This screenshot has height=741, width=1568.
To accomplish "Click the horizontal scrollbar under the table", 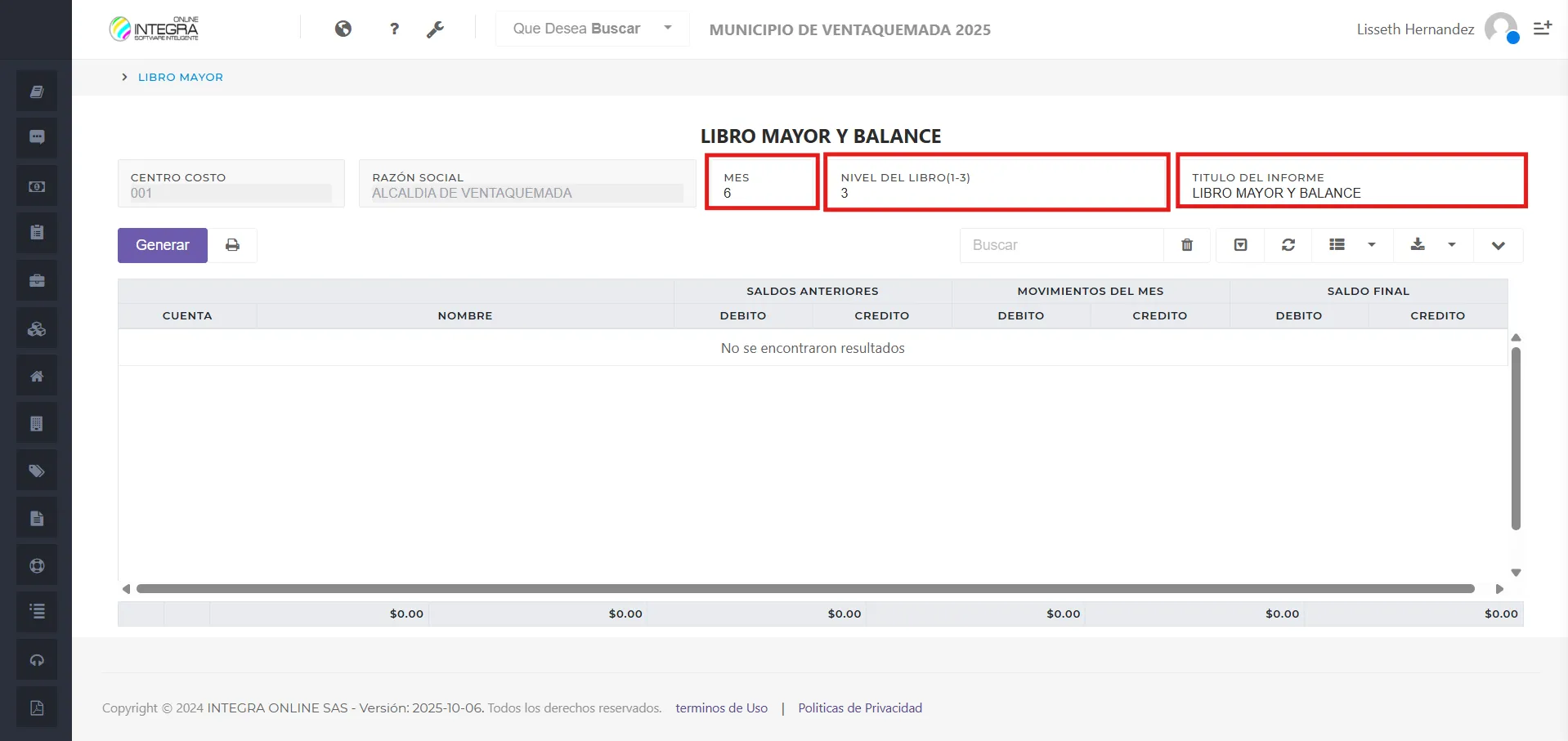I will [804, 589].
